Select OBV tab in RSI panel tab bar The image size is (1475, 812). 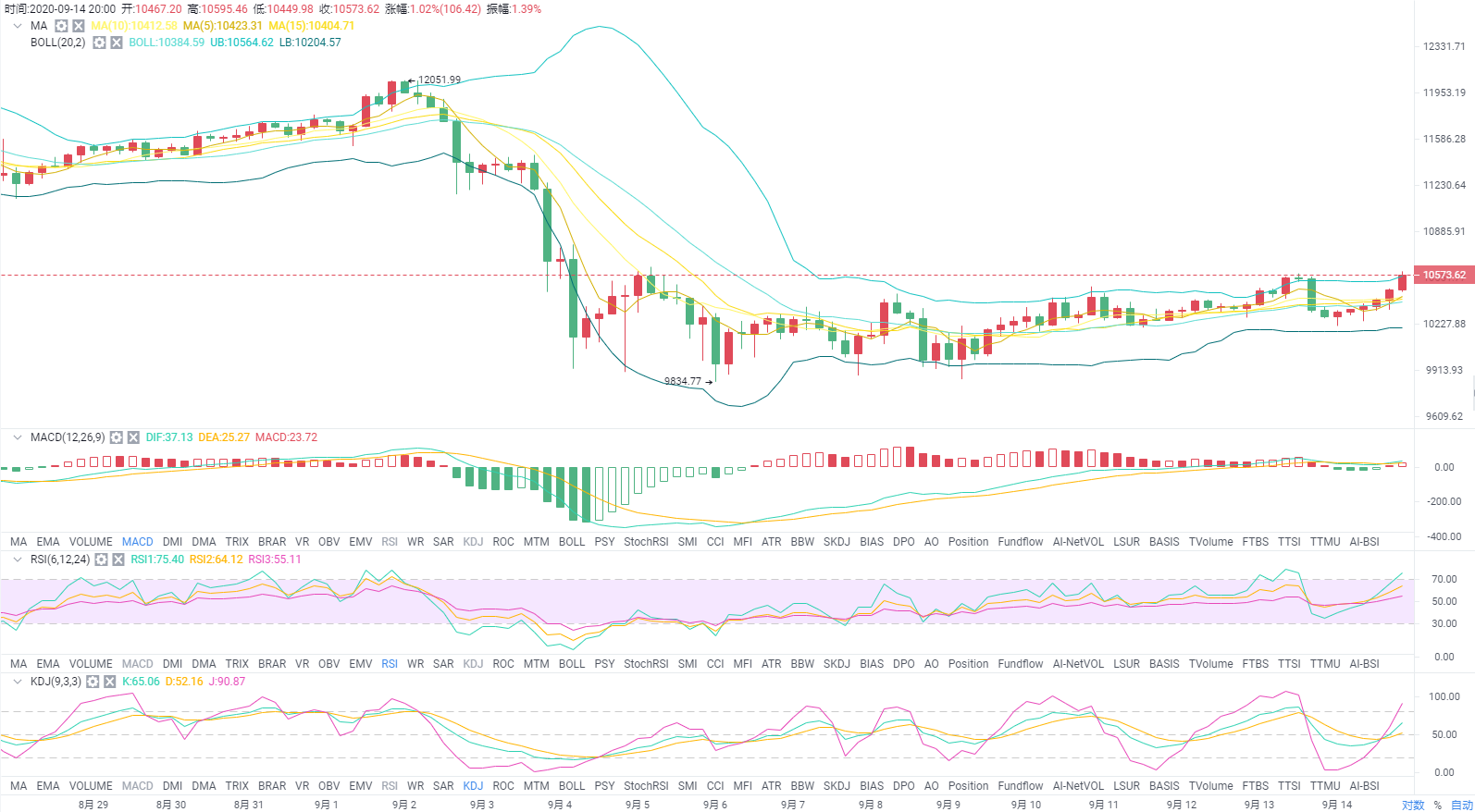coord(328,664)
